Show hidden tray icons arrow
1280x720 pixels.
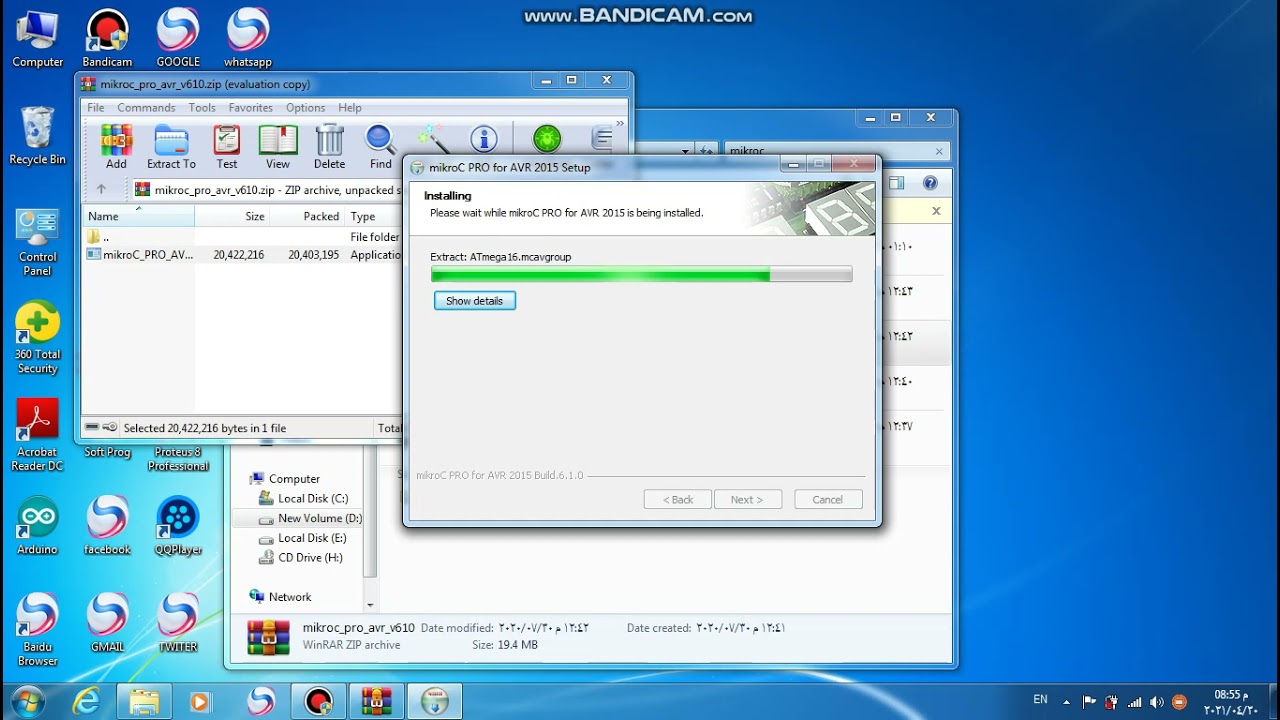pyautogui.click(x=1067, y=702)
